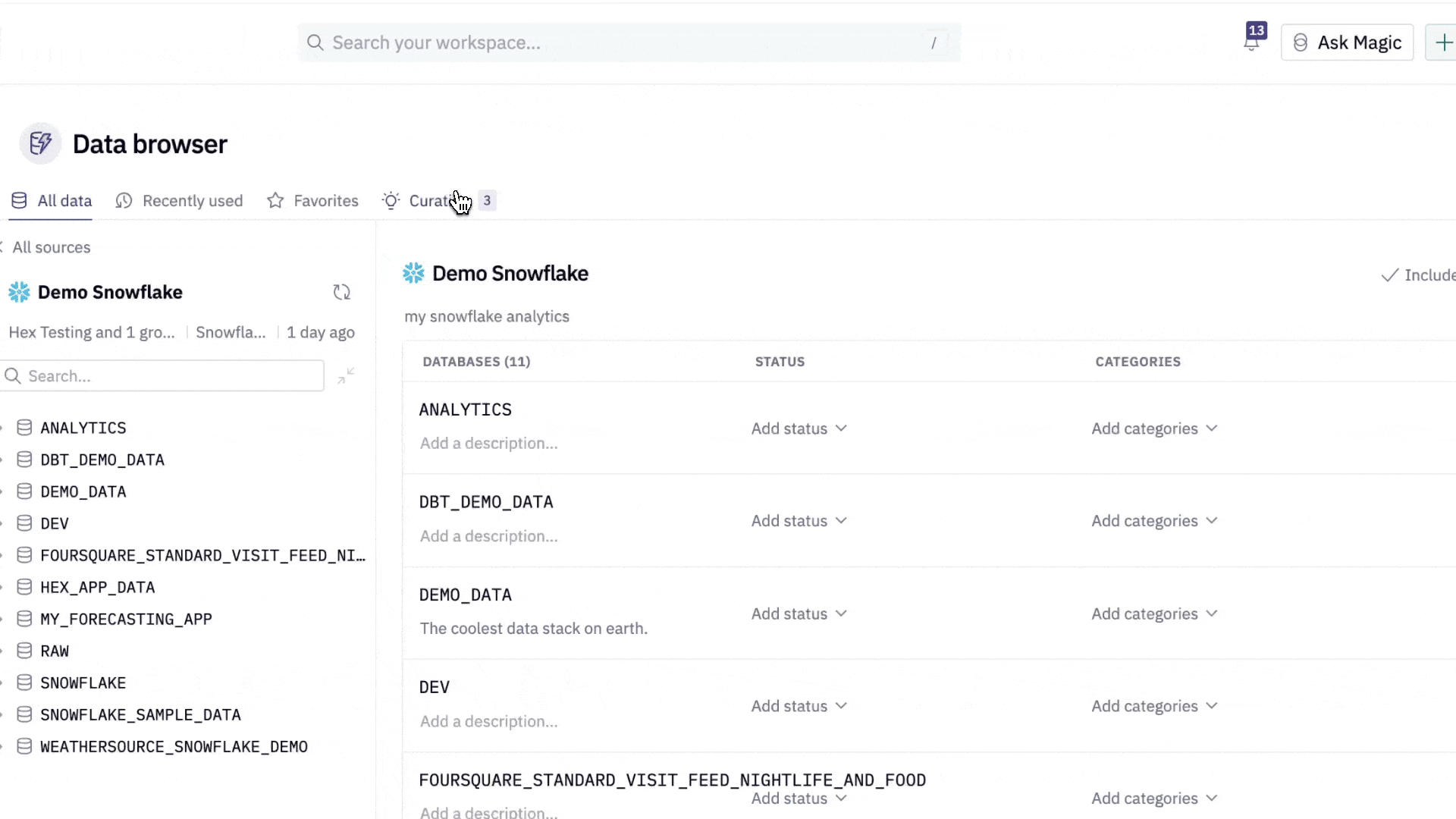
Task: Add a description for DBT_DEMO_DATA
Action: point(489,536)
